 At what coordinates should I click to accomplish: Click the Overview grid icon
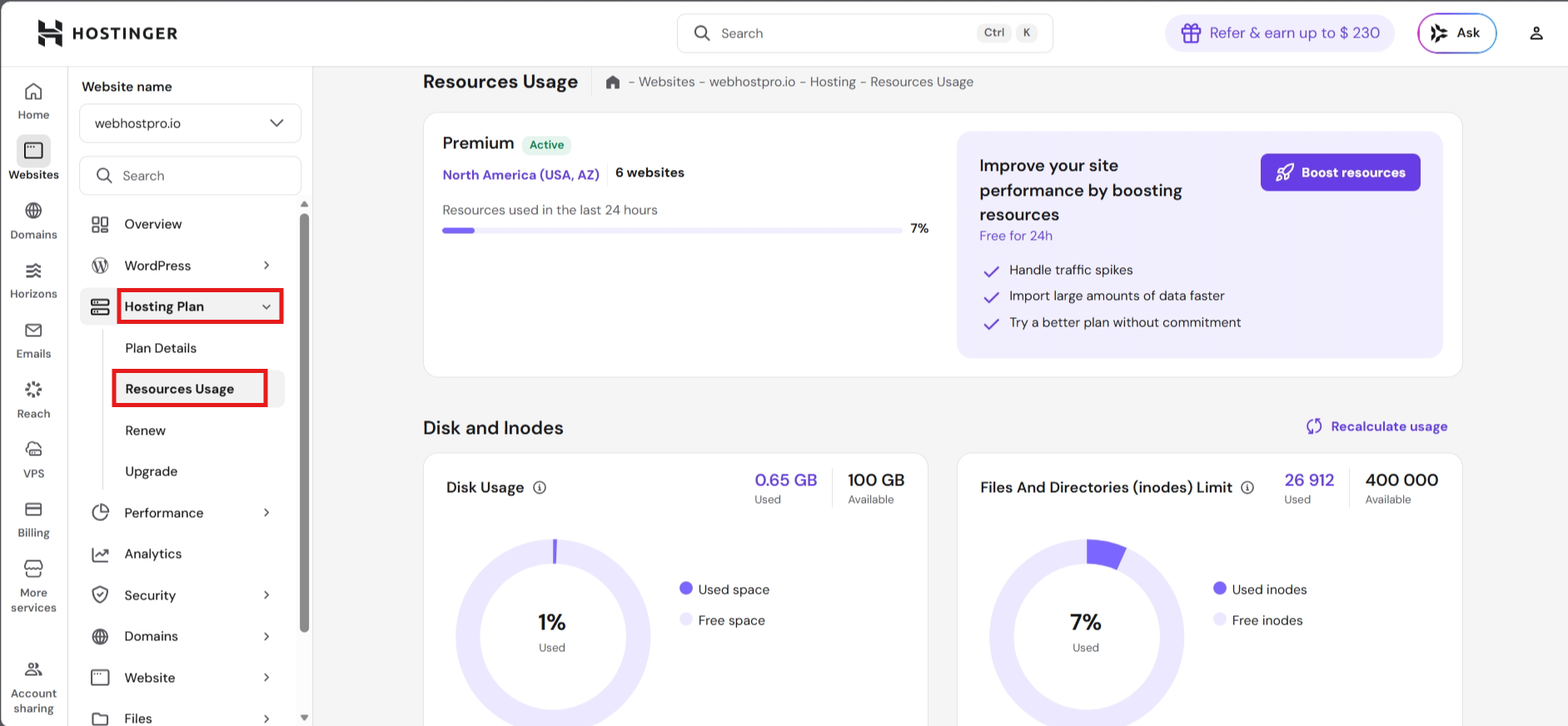click(x=100, y=225)
